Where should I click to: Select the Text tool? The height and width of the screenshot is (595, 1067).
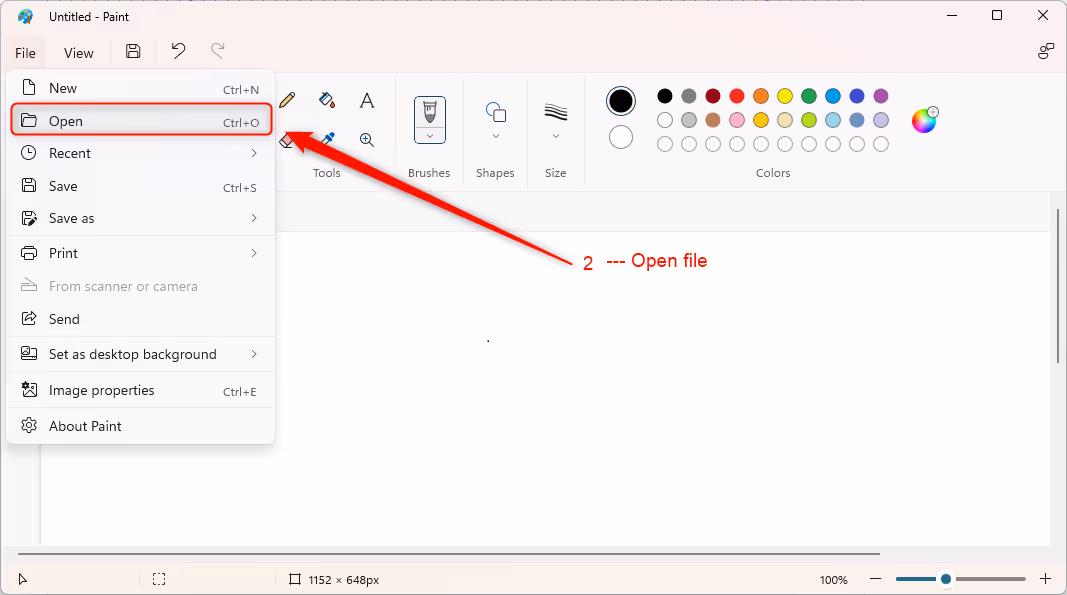[367, 101]
